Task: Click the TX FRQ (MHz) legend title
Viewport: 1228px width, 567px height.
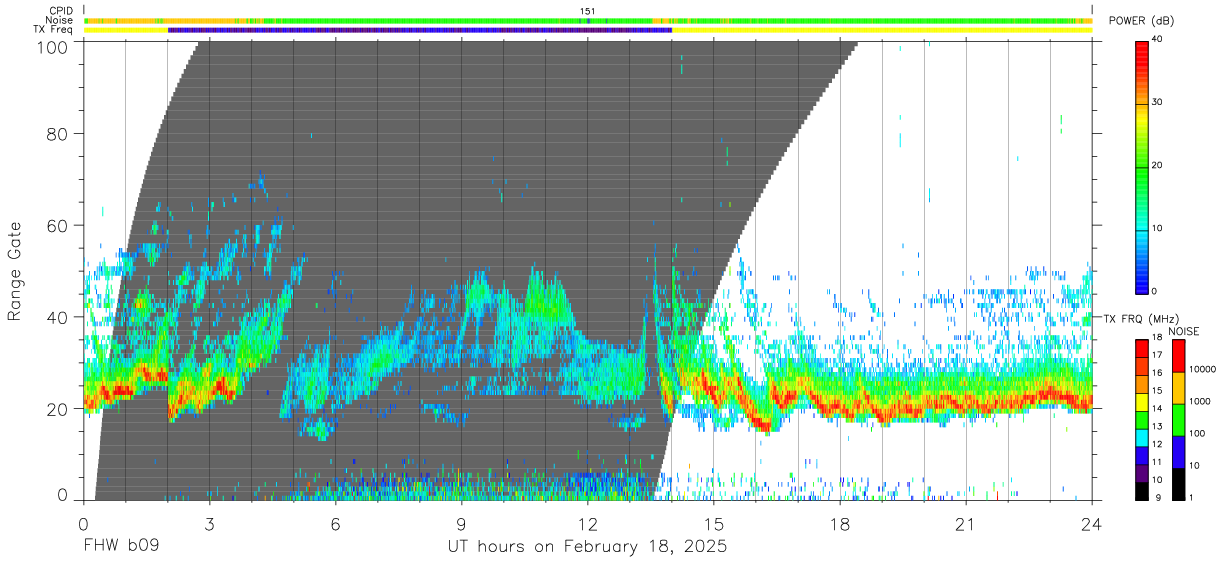Action: click(x=1140, y=319)
